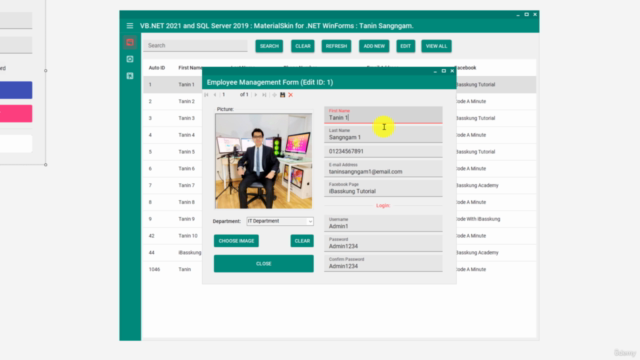Select the row with Tanin 7
This screenshot has height=360, width=640.
point(339,185)
